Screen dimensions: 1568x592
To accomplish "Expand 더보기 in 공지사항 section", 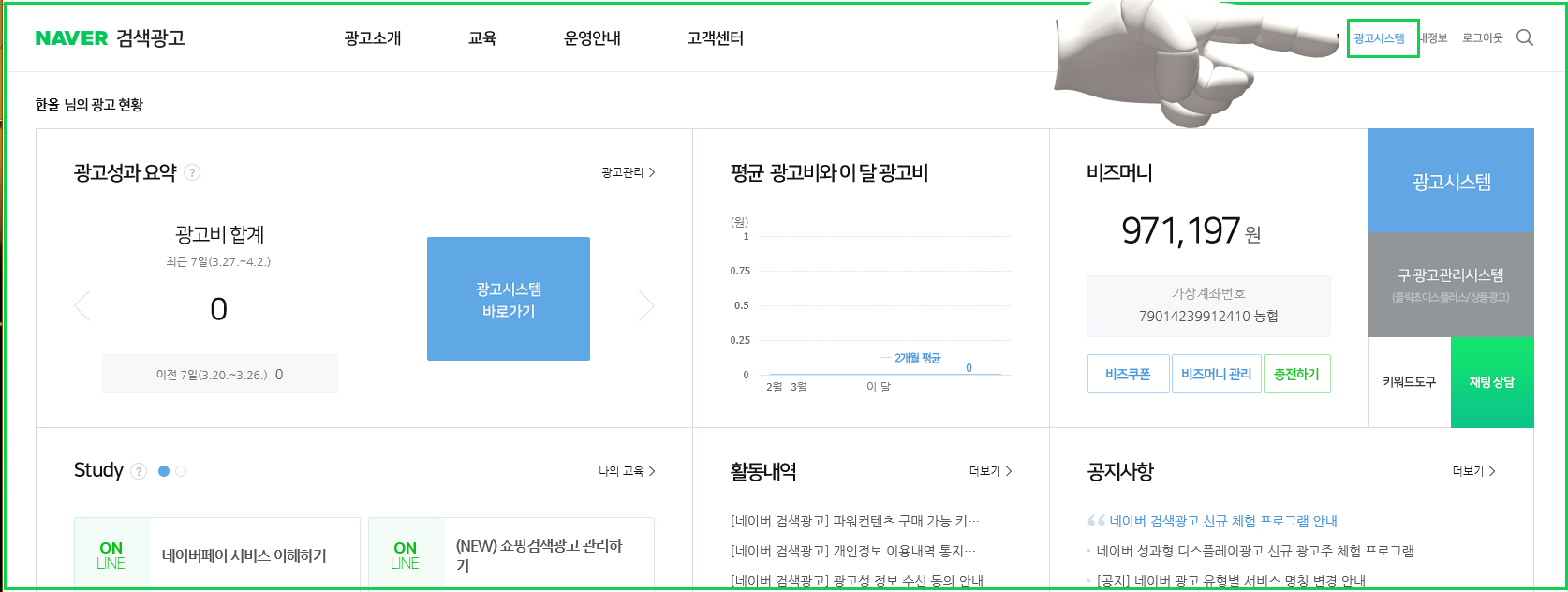I will pos(1473,471).
